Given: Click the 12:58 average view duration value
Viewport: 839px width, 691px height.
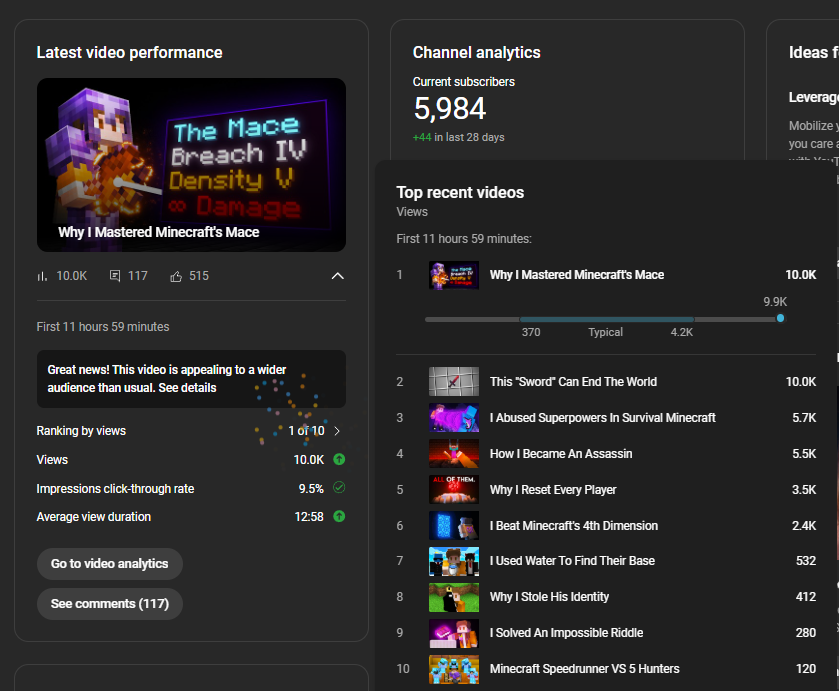Looking at the screenshot, I should (x=309, y=517).
